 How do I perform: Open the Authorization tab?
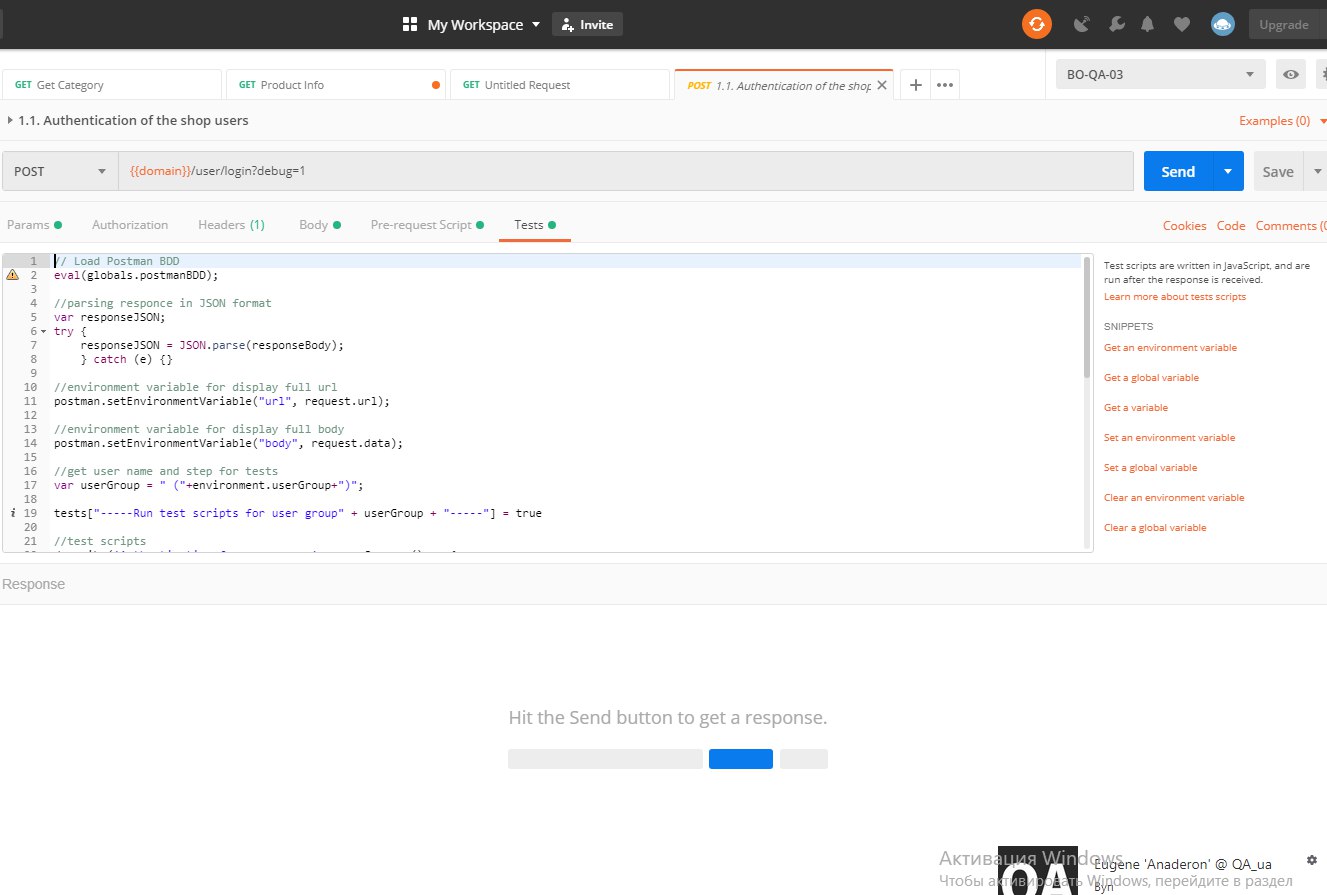[x=130, y=225]
